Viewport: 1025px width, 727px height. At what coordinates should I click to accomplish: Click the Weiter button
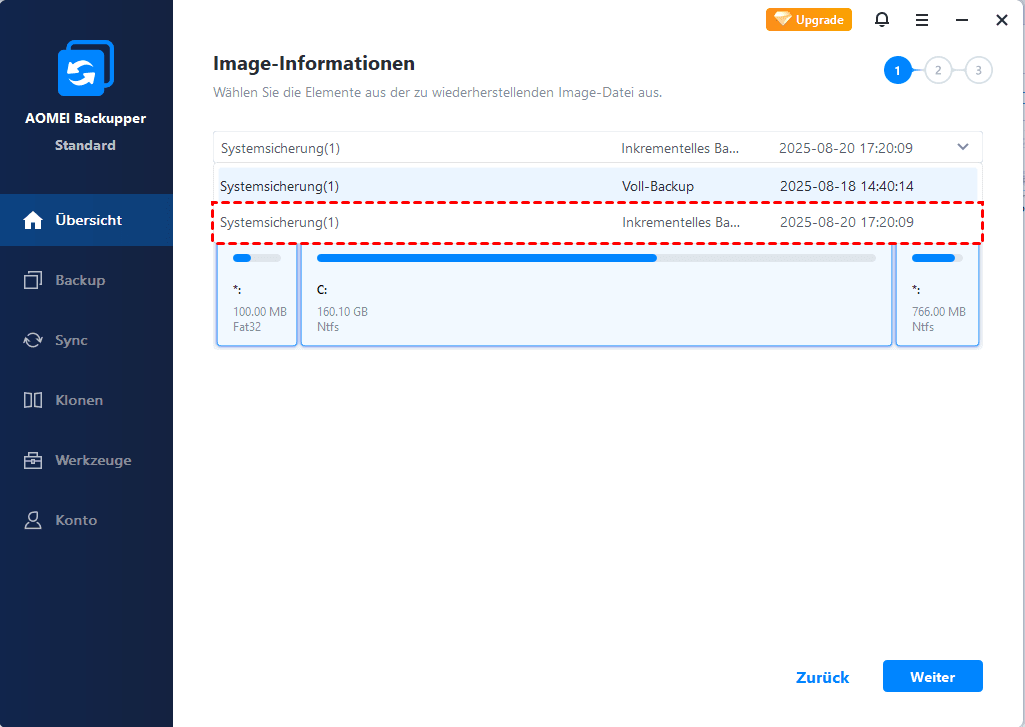pos(933,677)
